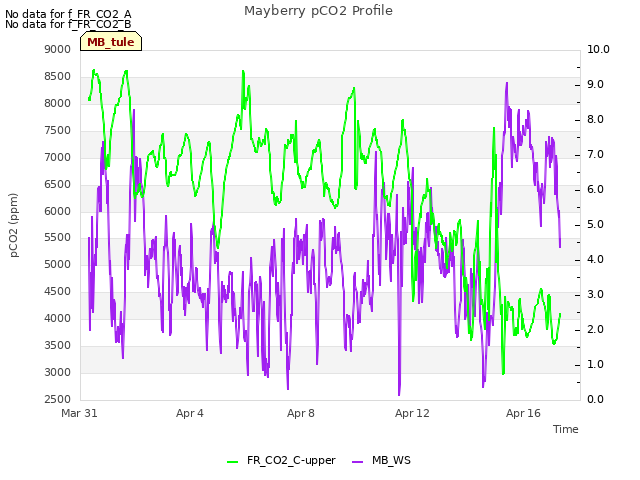This screenshot has width=640, height=480.
Task: Click the Mayberry pCO2 Profile title
Action: tap(318, 11)
